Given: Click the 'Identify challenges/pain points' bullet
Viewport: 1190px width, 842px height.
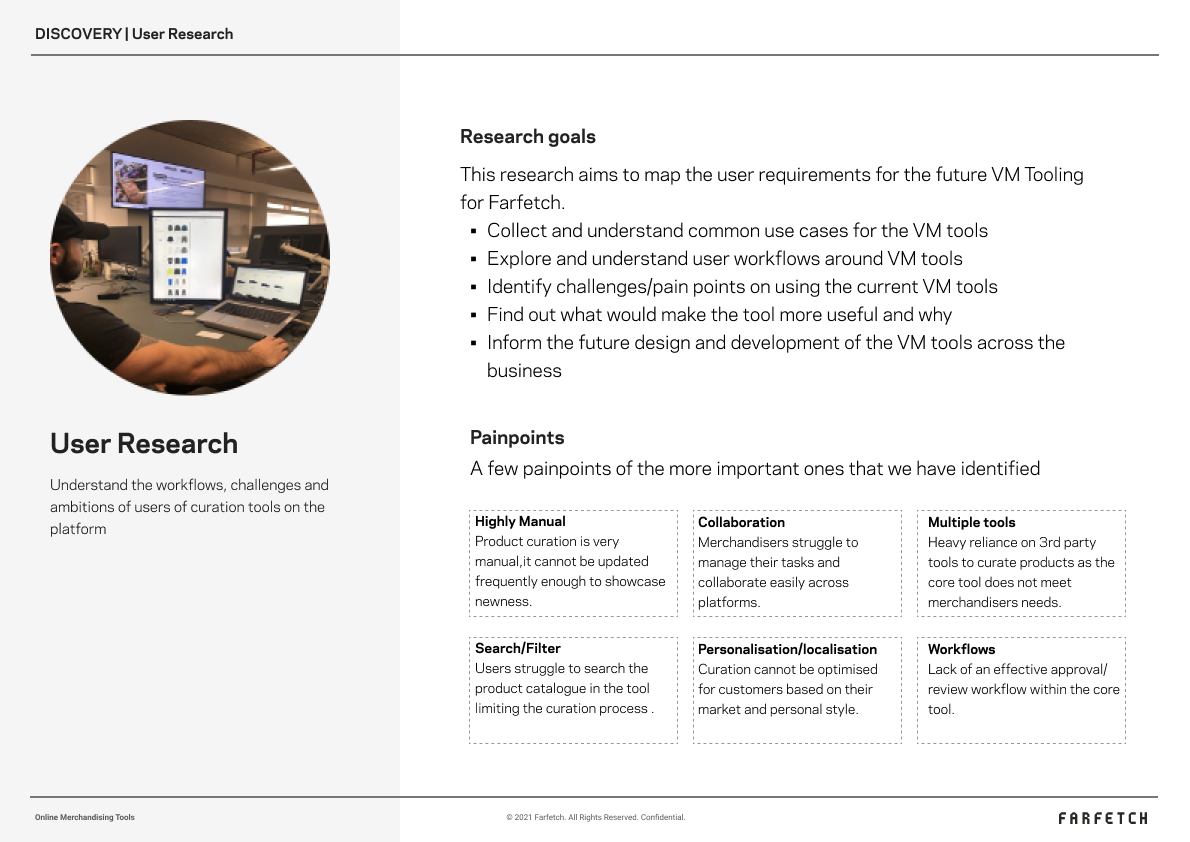Looking at the screenshot, I should [x=741, y=287].
